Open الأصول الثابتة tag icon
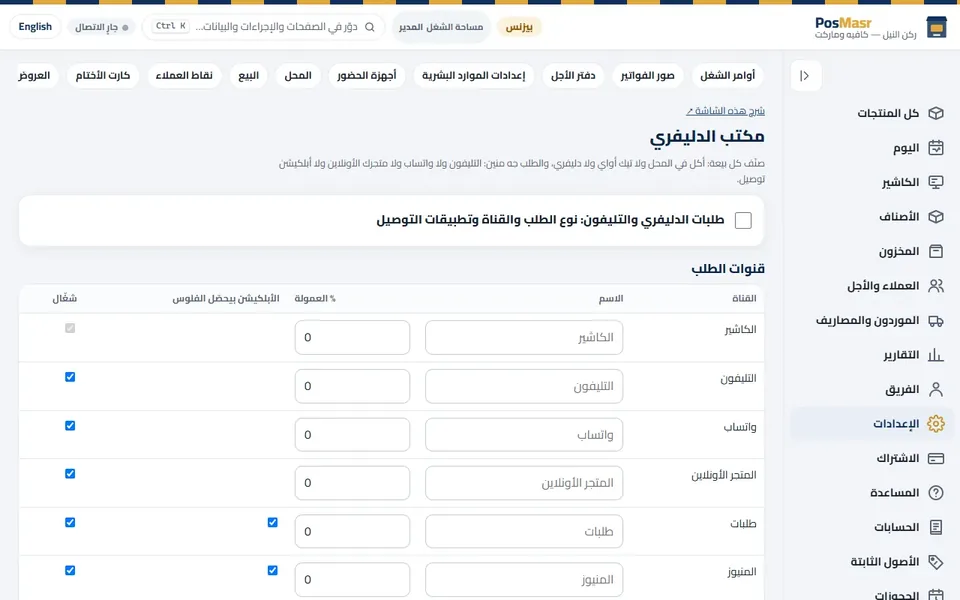Screen dimensions: 960x600 tap(936, 562)
